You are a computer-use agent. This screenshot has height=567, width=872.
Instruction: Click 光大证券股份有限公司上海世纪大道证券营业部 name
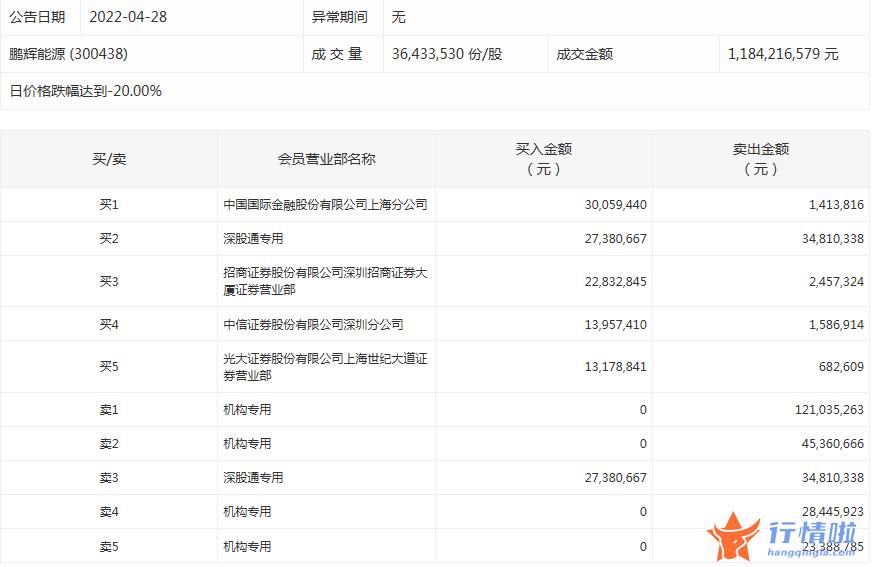(325, 367)
